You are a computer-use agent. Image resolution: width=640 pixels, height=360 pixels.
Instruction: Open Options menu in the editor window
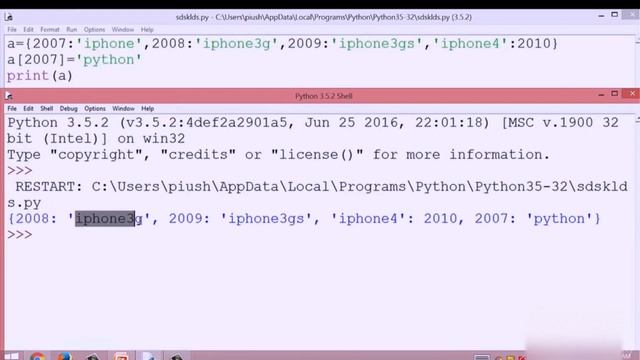coord(94,30)
